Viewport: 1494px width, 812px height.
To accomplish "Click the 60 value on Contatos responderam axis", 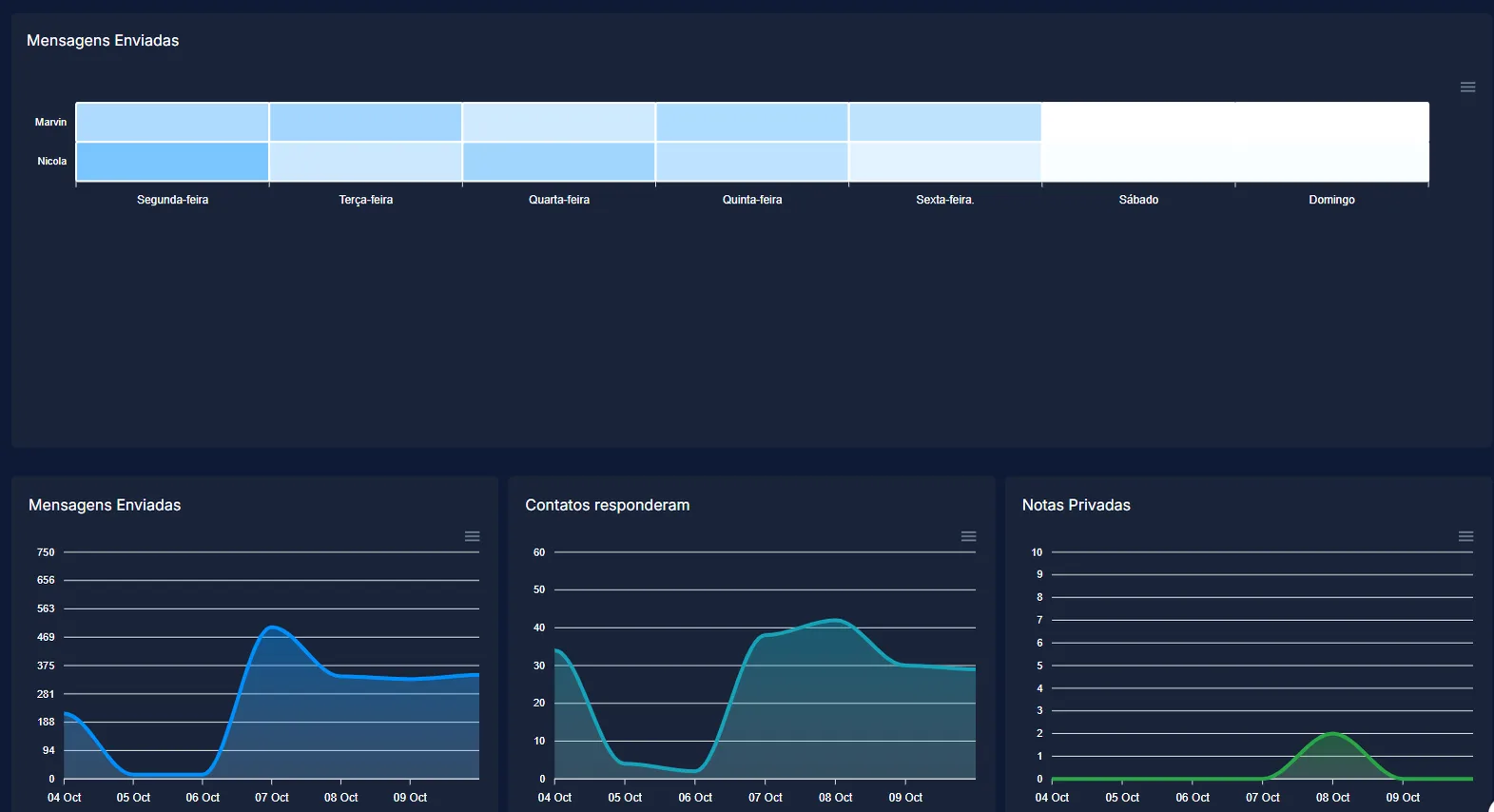I will tap(539, 552).
